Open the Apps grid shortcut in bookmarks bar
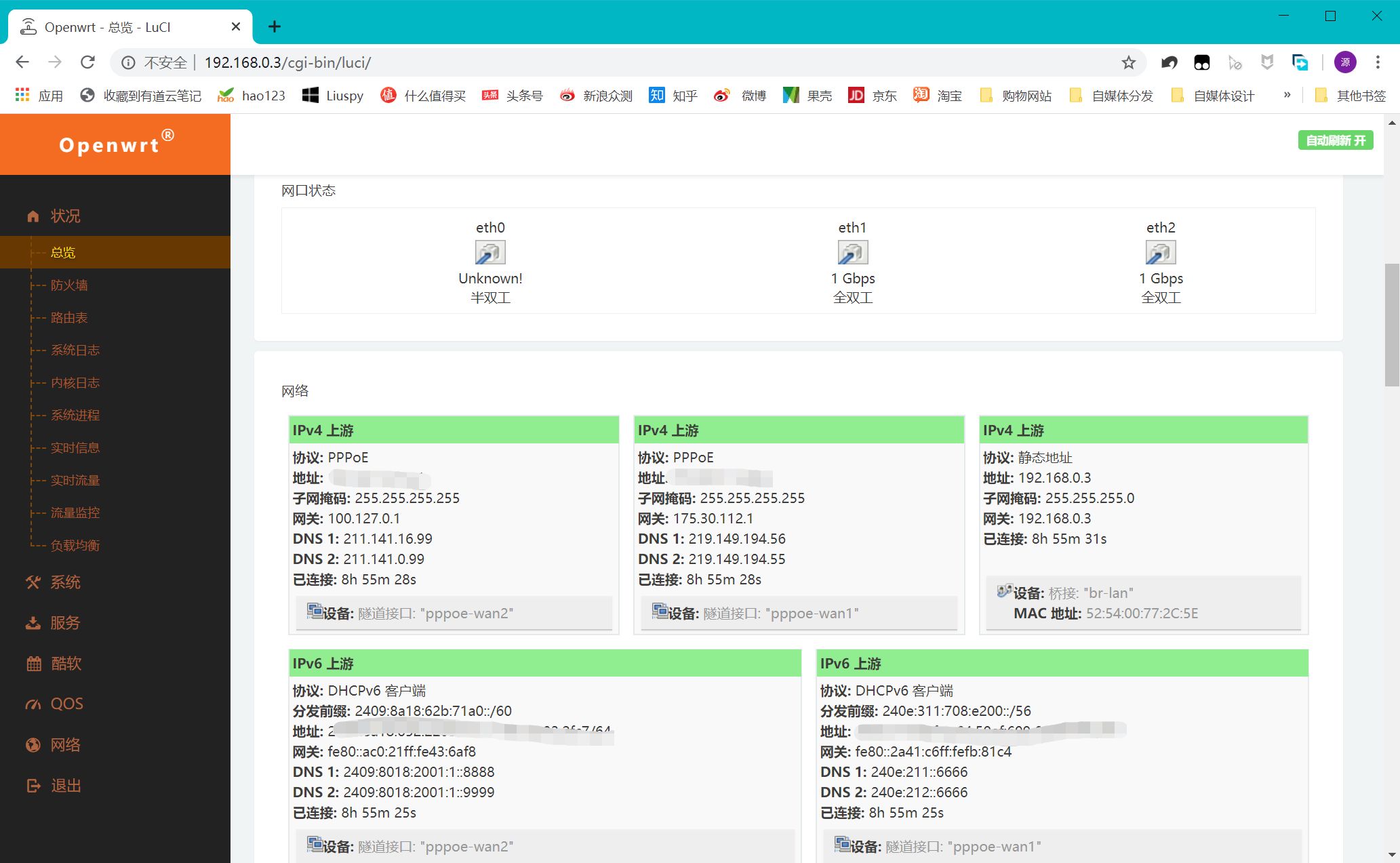Image resolution: width=1400 pixels, height=863 pixels. pos(39,96)
